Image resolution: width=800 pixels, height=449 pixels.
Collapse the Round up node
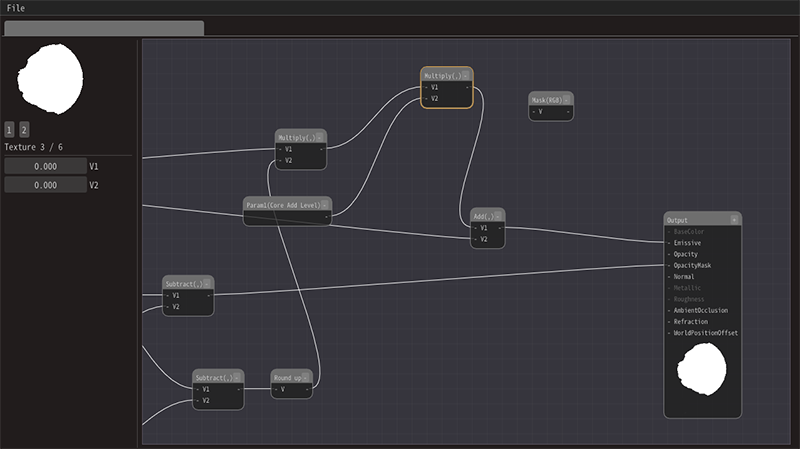(307, 378)
